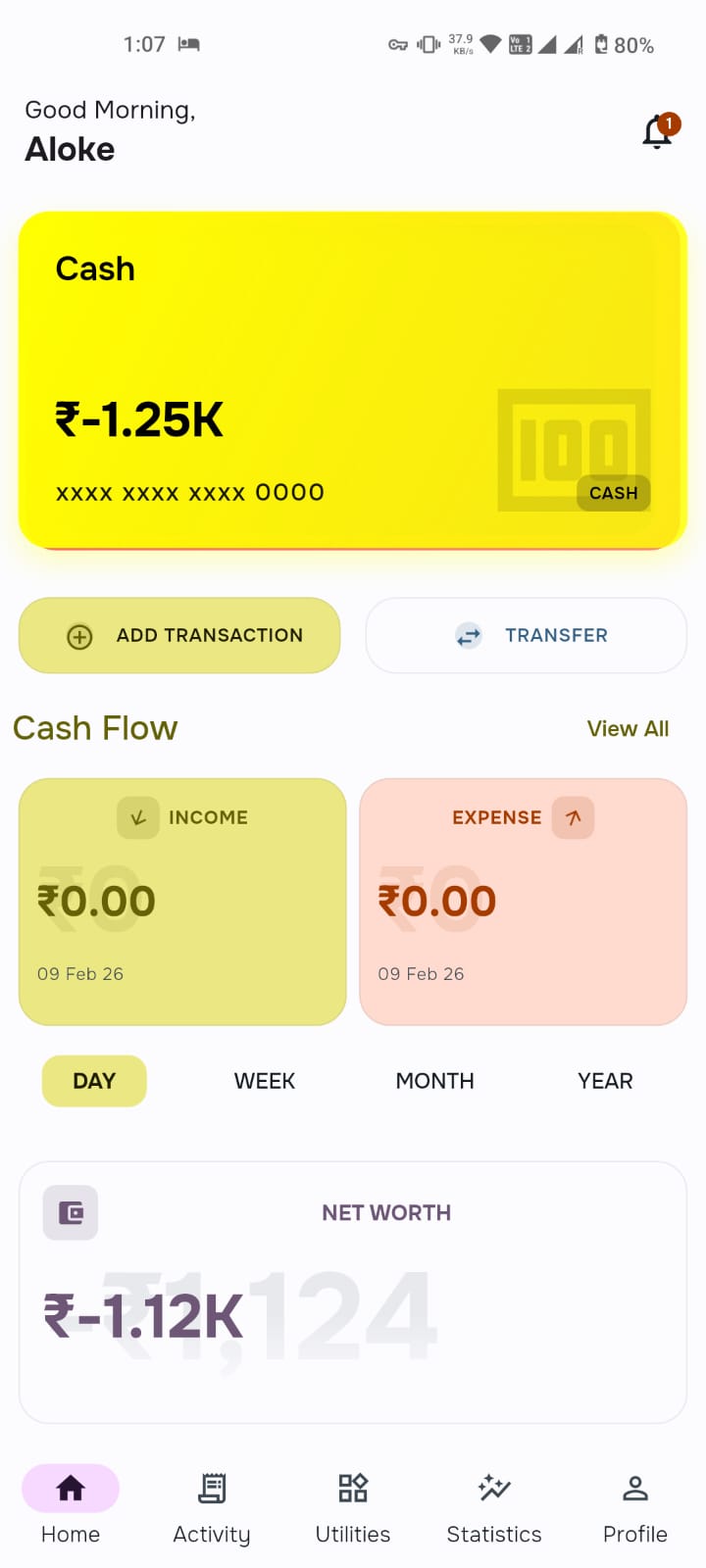Tap the CASH badge on card
706x1568 pixels.
point(614,493)
